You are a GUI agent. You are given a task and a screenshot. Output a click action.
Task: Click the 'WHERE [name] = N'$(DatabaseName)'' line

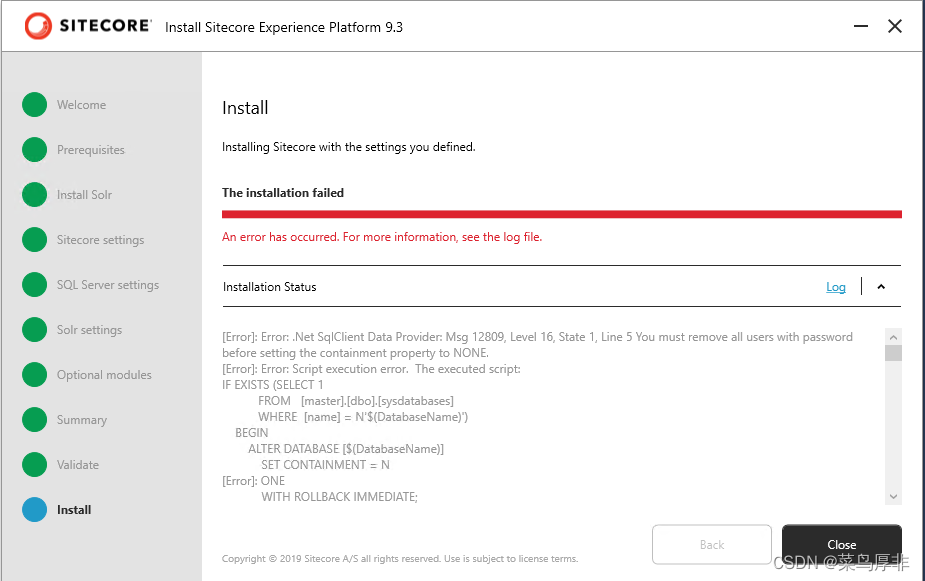363,417
